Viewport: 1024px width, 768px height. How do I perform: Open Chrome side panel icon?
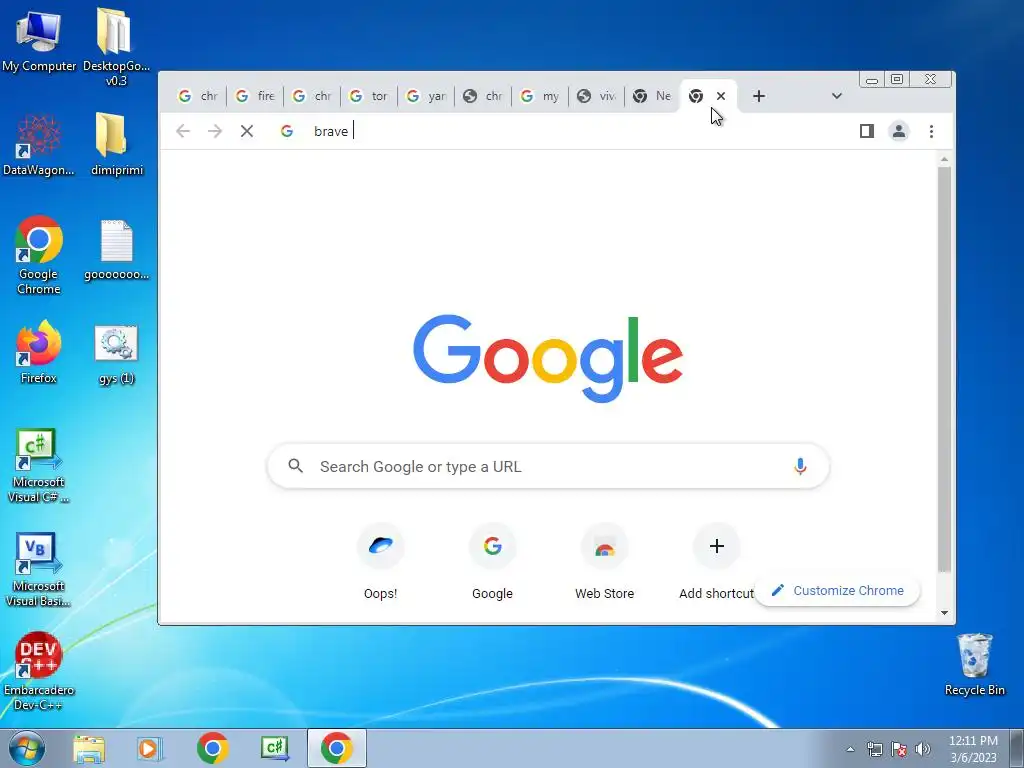[867, 131]
